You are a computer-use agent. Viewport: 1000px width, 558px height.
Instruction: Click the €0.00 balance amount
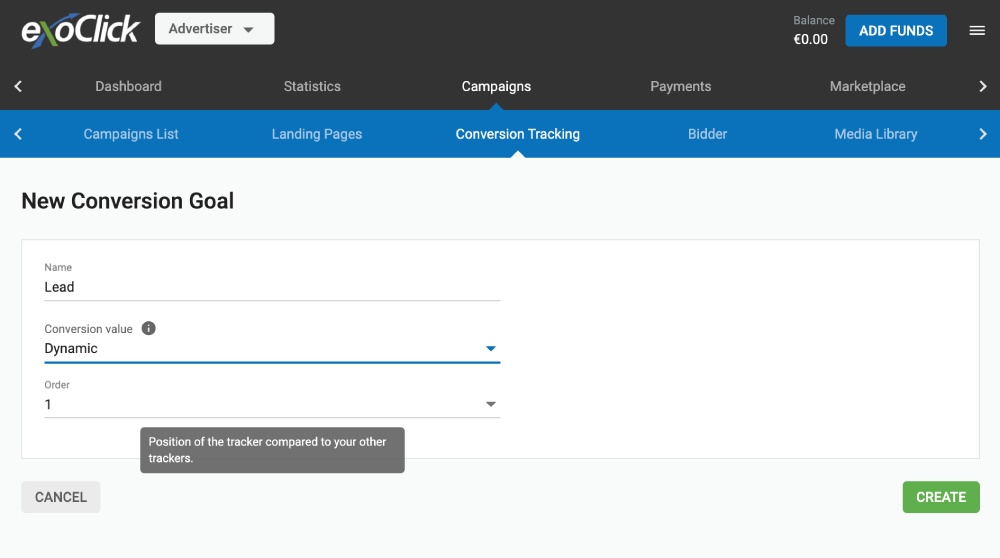[810, 39]
